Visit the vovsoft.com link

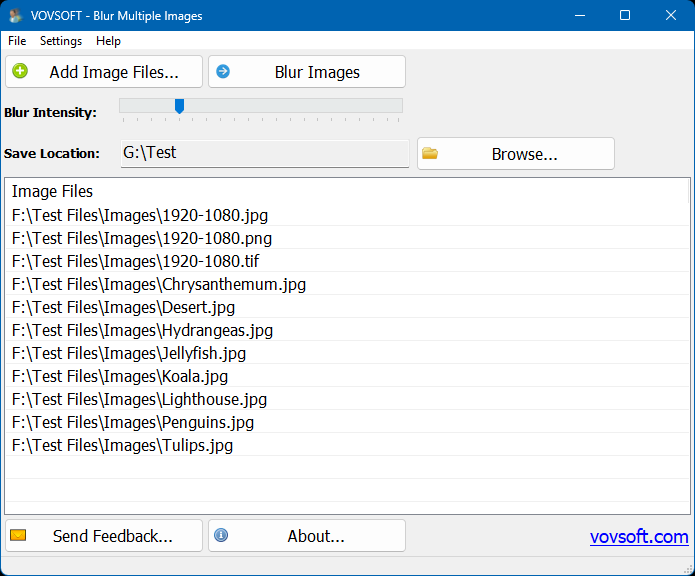click(x=639, y=537)
